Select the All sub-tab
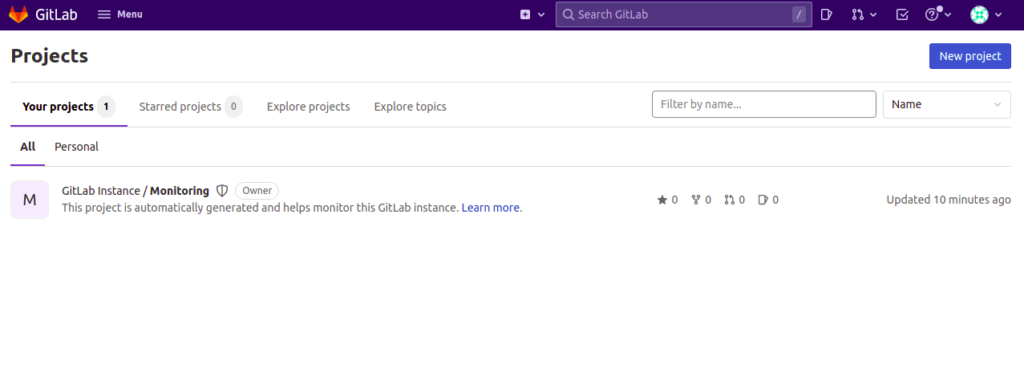This screenshot has width=1024, height=376. pyautogui.click(x=27, y=147)
